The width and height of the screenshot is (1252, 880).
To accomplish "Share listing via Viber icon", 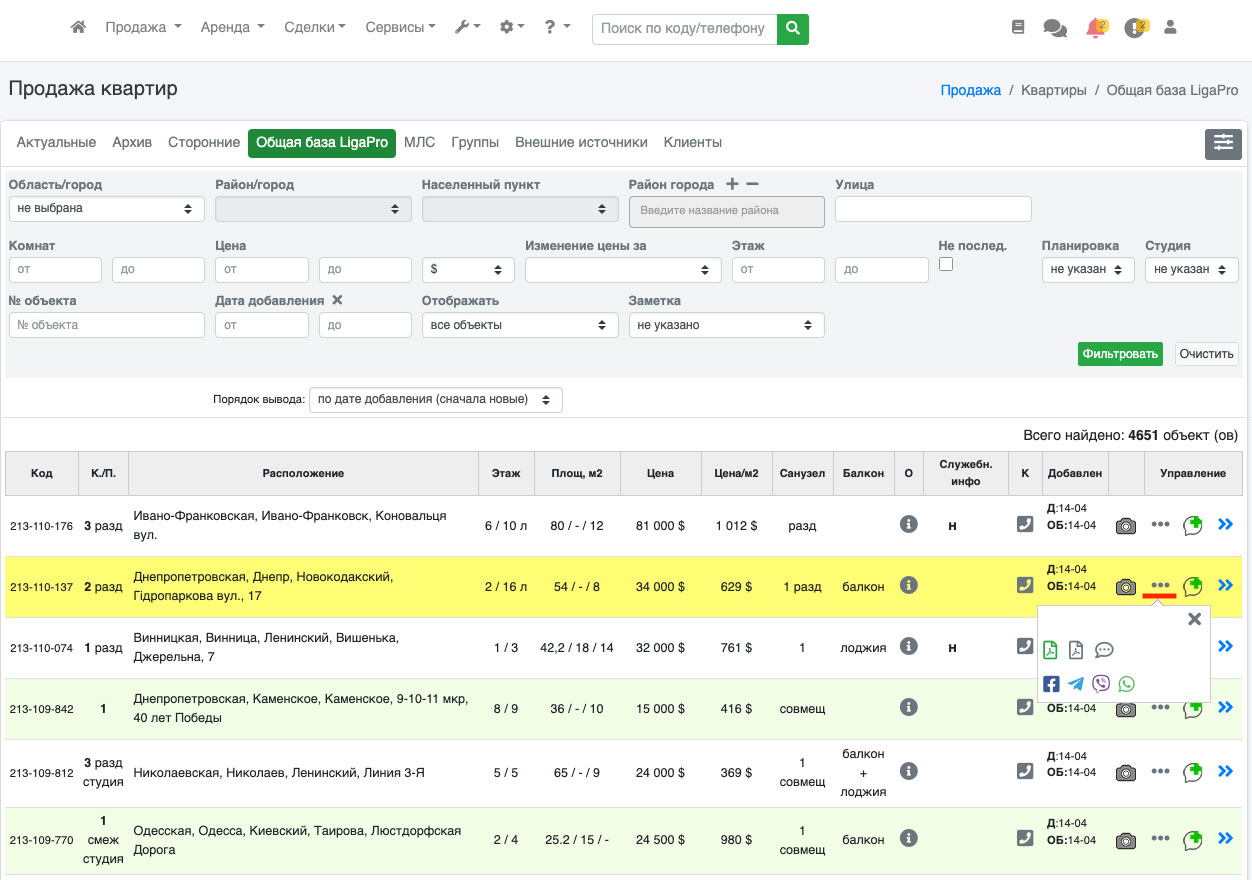I will point(1101,684).
